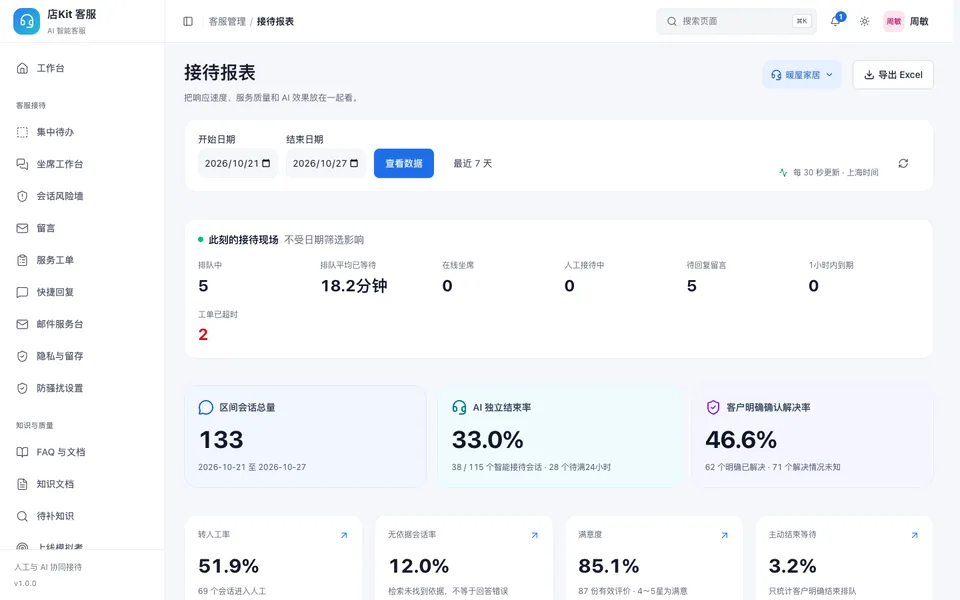Click the AI 独立结束率 33.0% value
The height and width of the screenshot is (600, 960).
point(487,440)
